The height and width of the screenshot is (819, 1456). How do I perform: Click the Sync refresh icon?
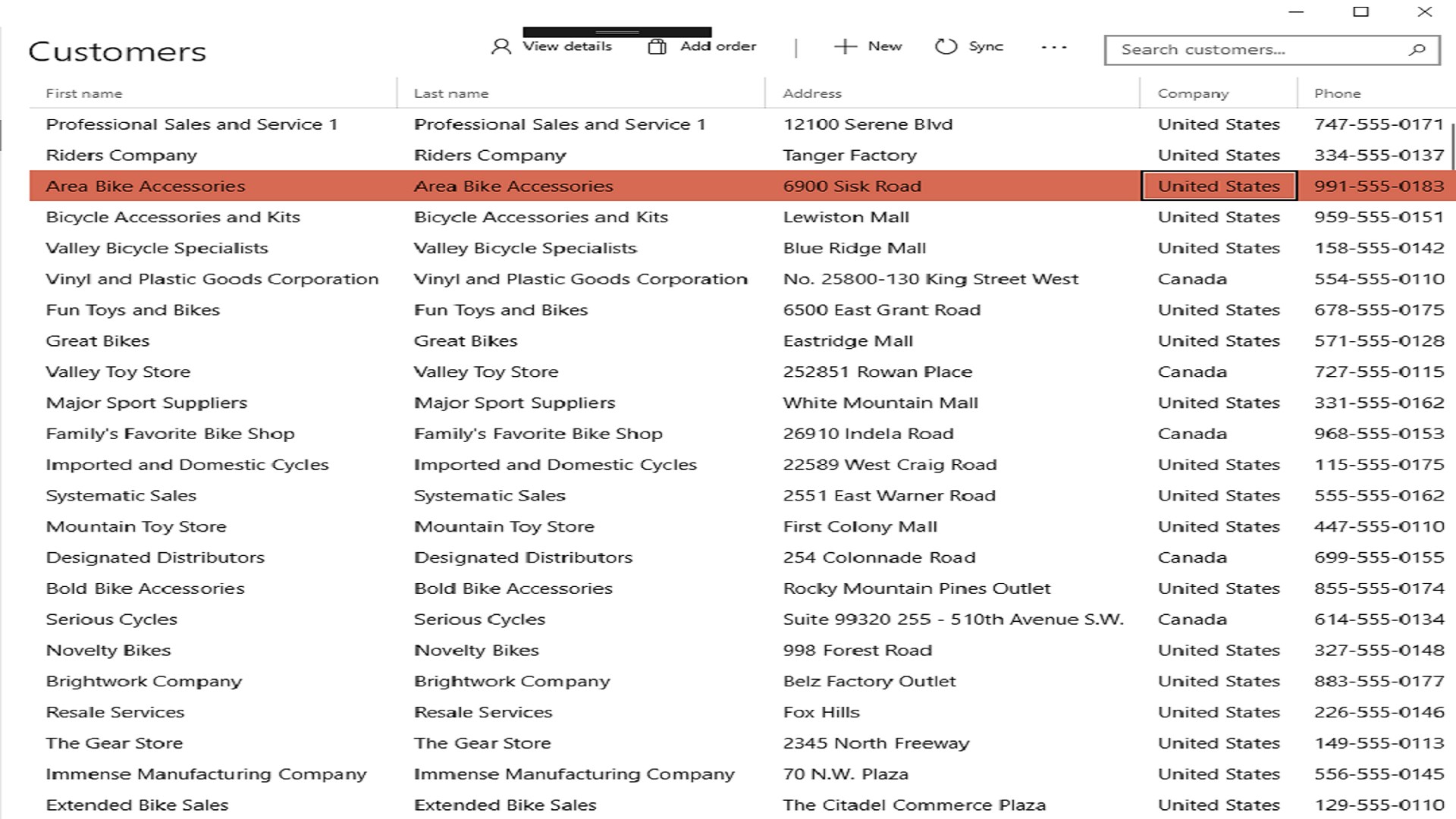pos(946,47)
